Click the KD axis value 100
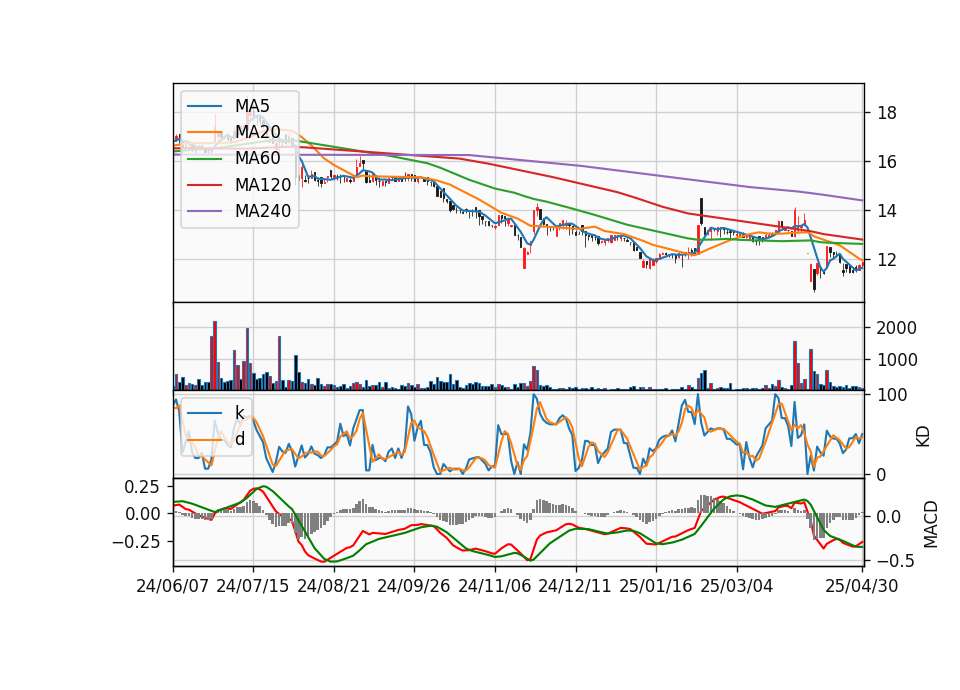Viewport: 960px width, 690px height. tap(892, 396)
